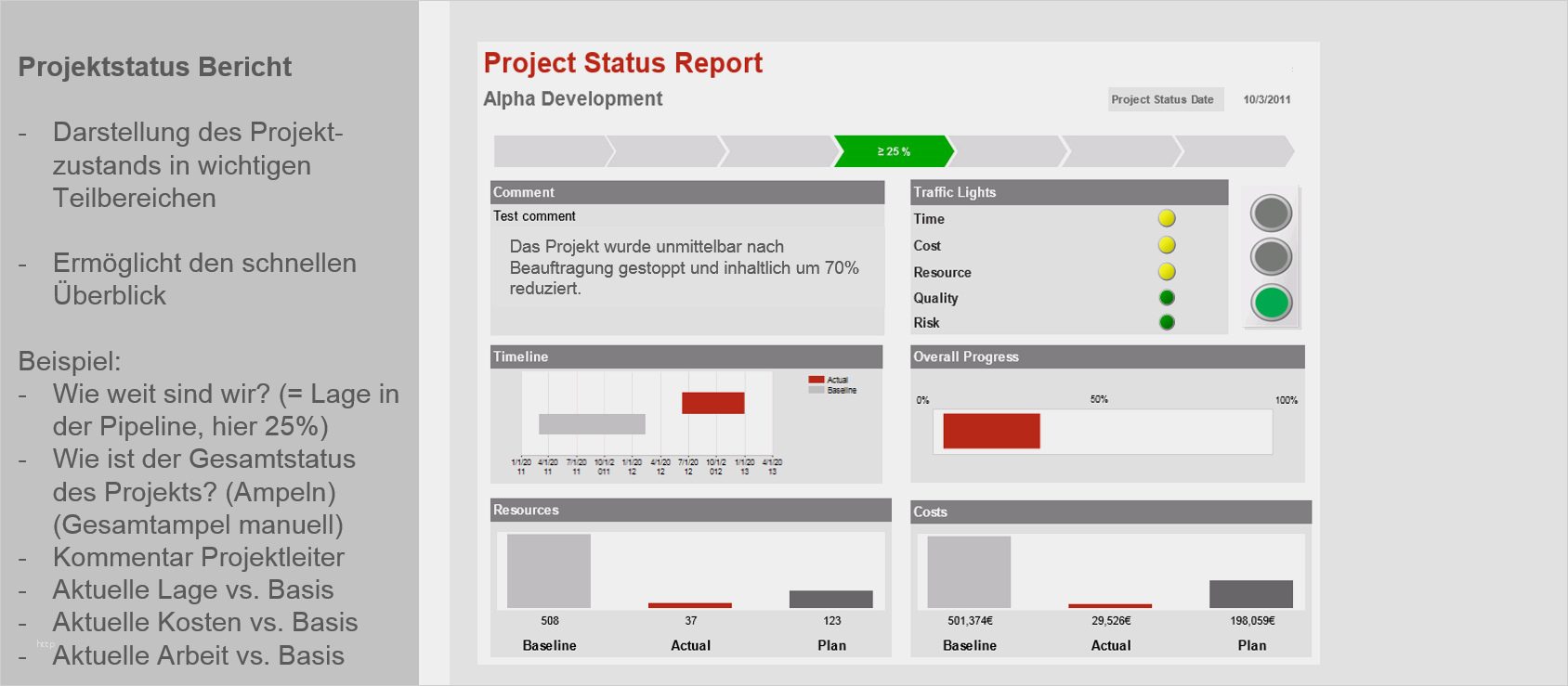Click the Resources Actual bar labeled 37
The width and height of the screenshot is (1568, 686).
[690, 606]
